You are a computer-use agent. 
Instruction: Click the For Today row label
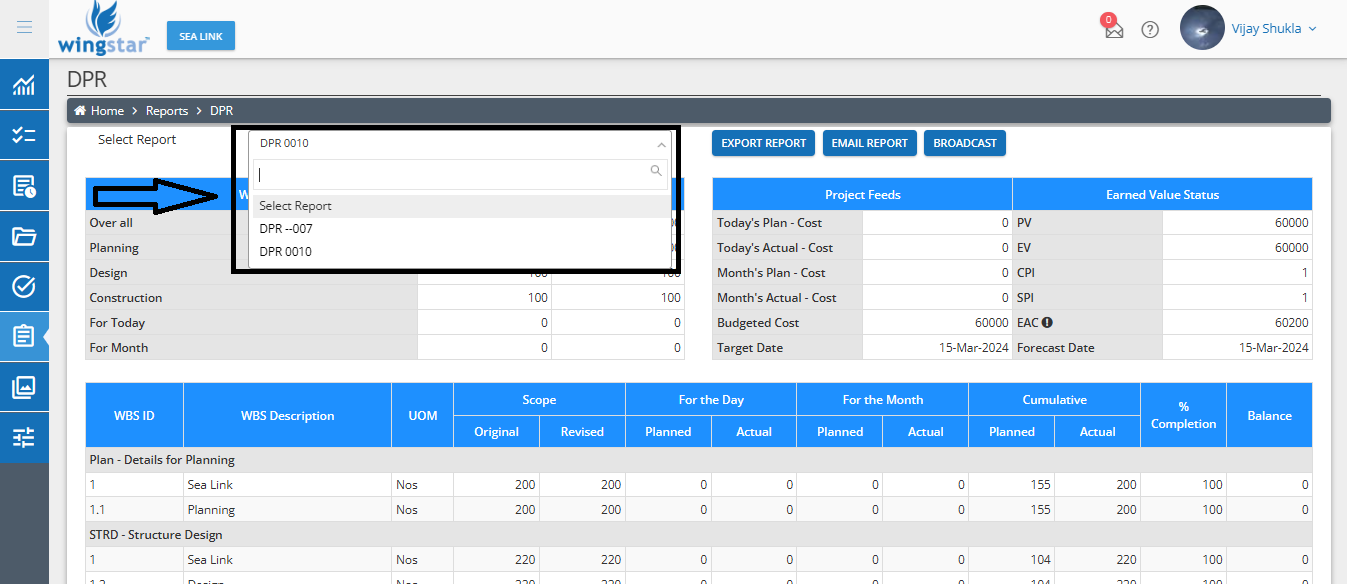pyautogui.click(x=117, y=323)
